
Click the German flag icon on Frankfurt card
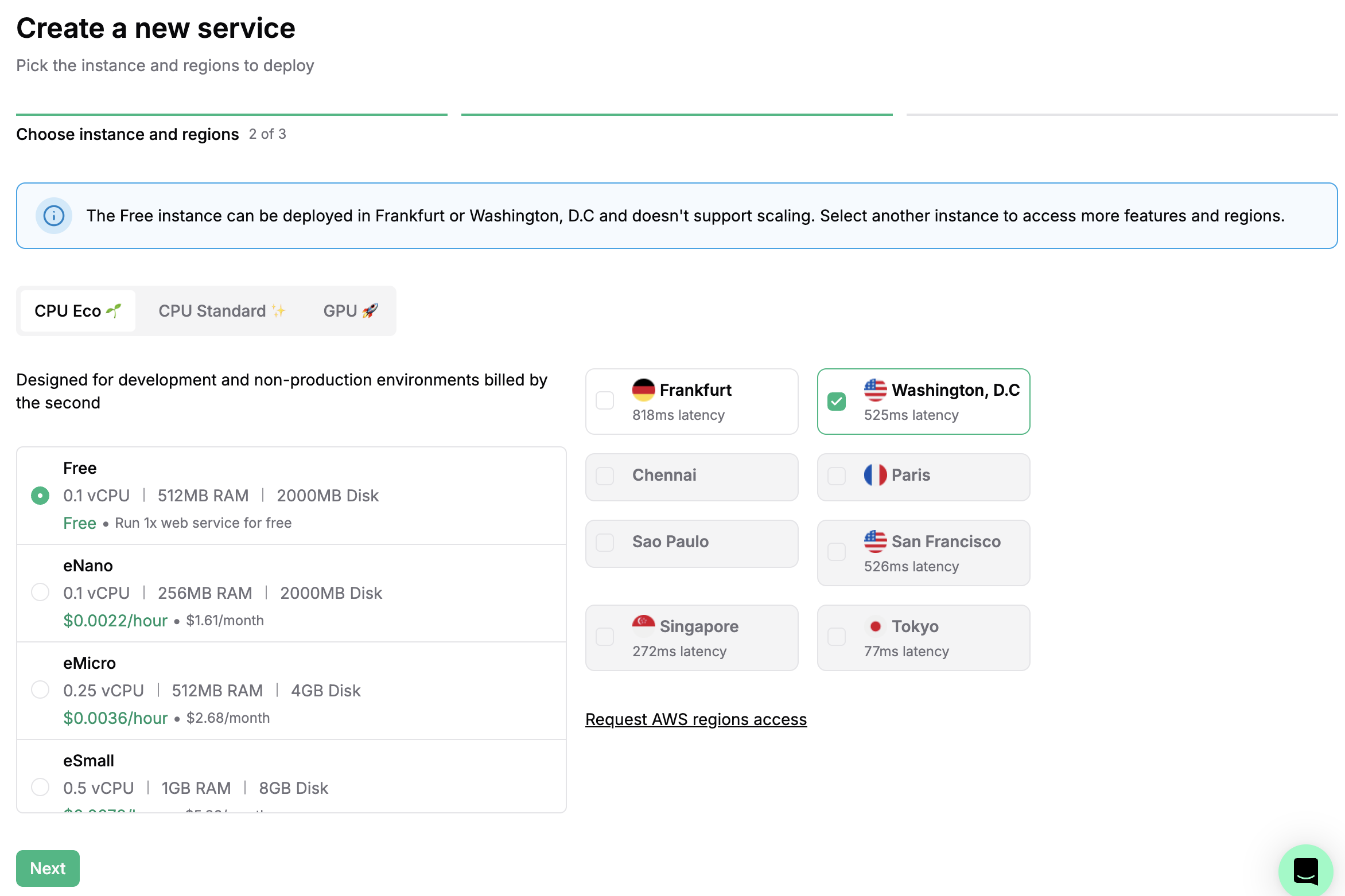[x=644, y=389]
